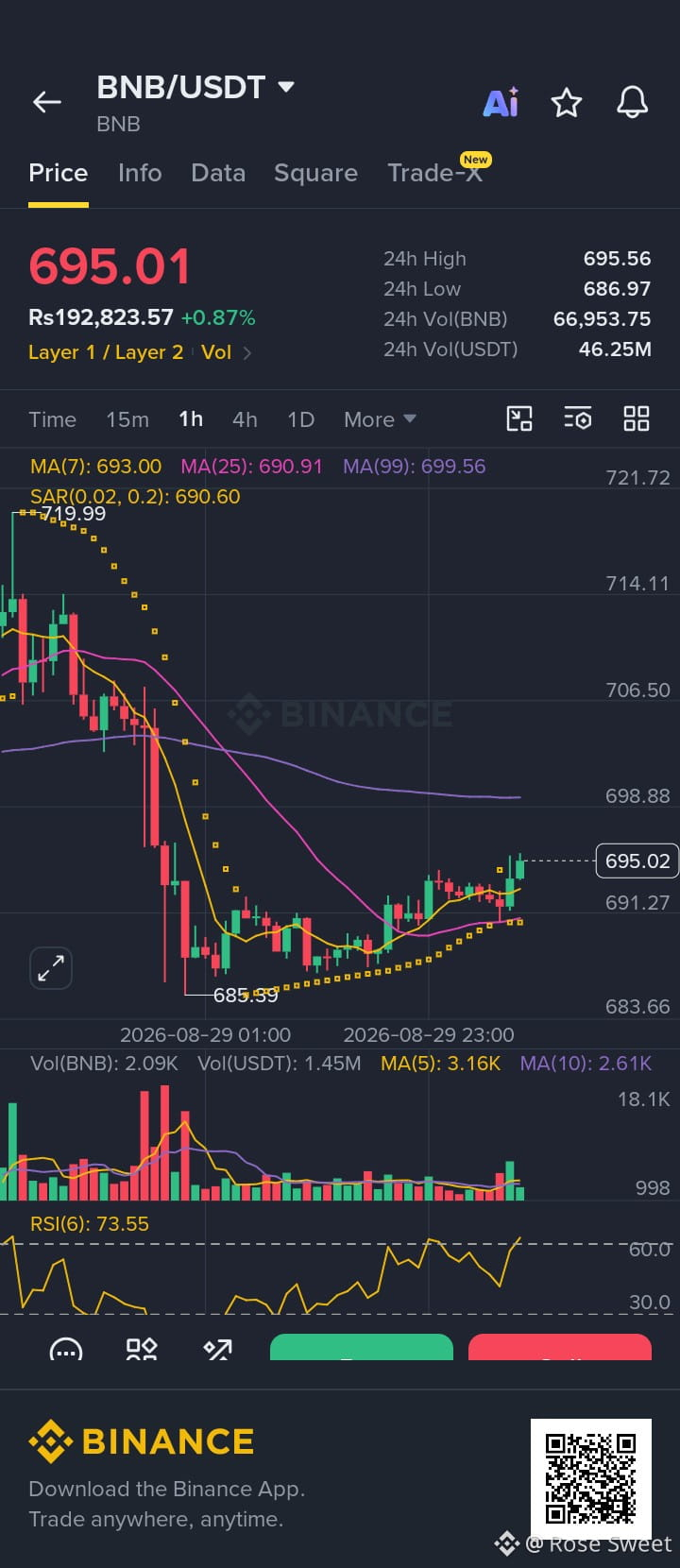Screen dimensions: 680x1568
Task: Expand the More intervals dropdown
Action: pyautogui.click(x=380, y=419)
